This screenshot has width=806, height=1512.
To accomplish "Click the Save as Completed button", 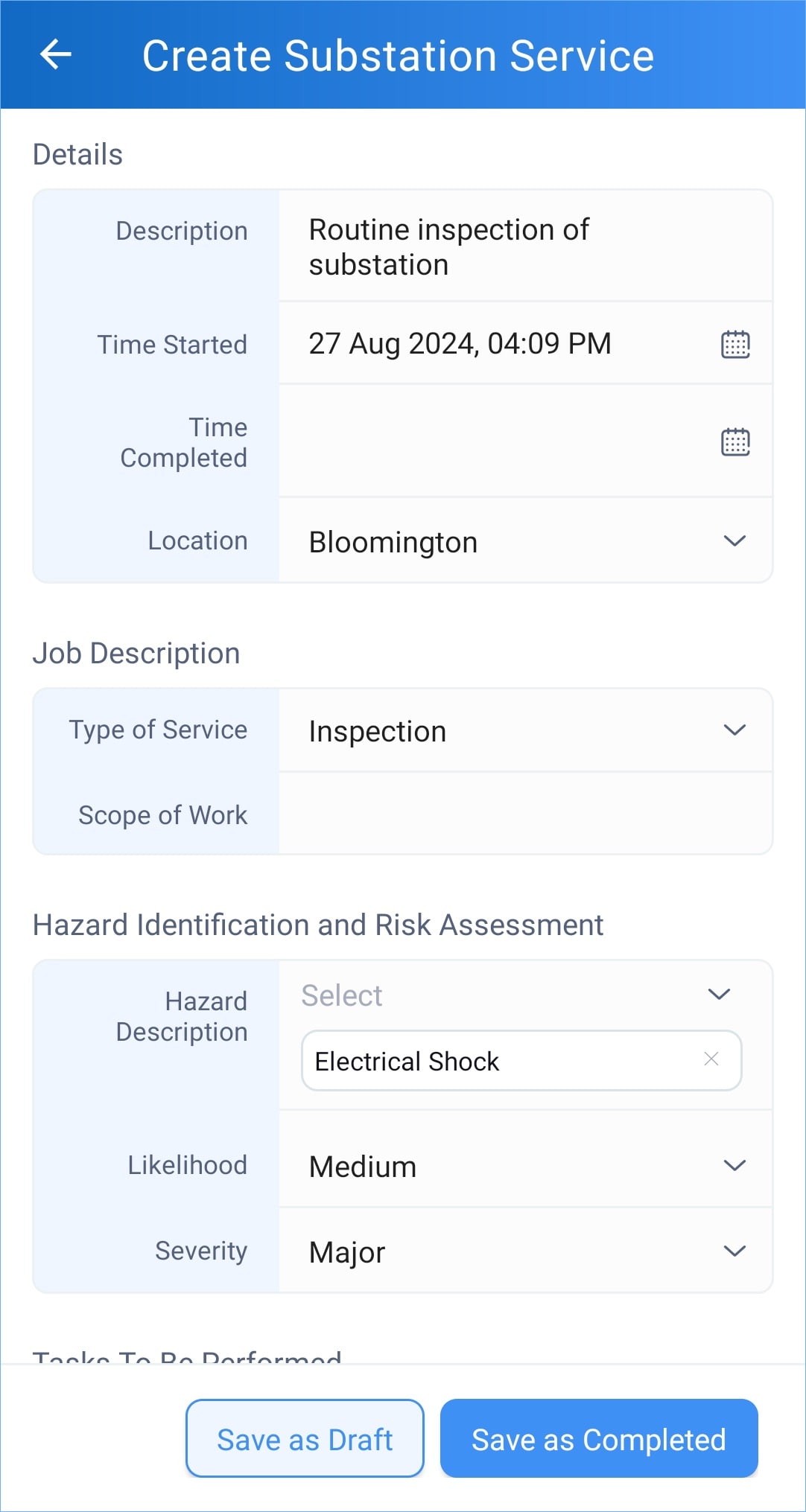I will (x=599, y=1438).
